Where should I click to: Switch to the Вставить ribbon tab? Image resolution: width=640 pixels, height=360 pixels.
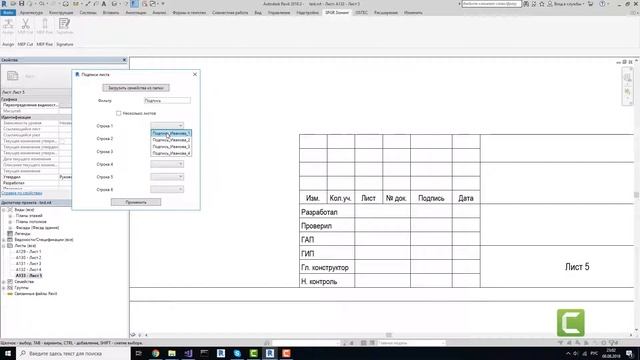tap(111, 13)
